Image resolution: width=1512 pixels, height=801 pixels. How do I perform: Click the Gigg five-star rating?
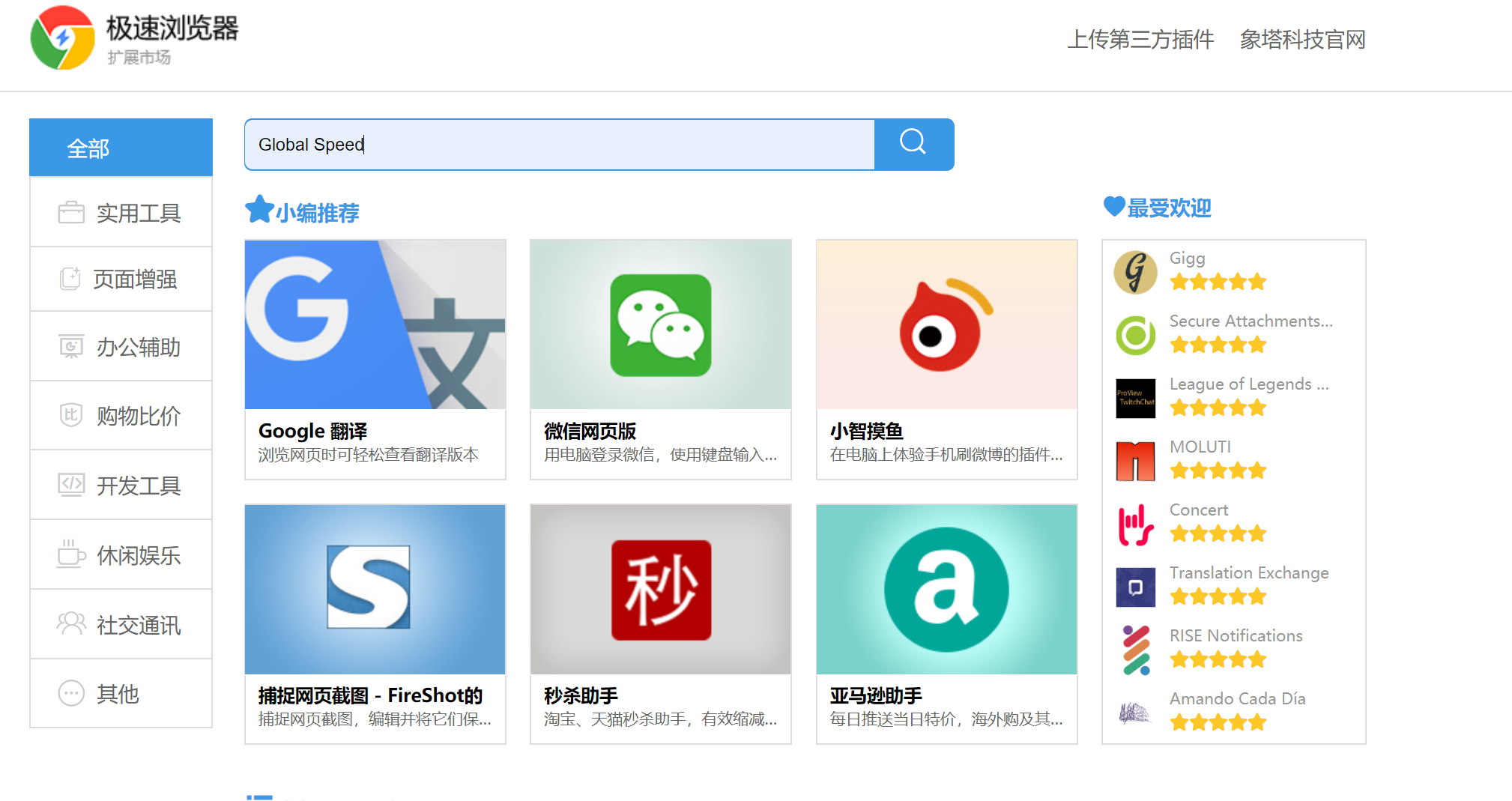pyautogui.click(x=1218, y=282)
